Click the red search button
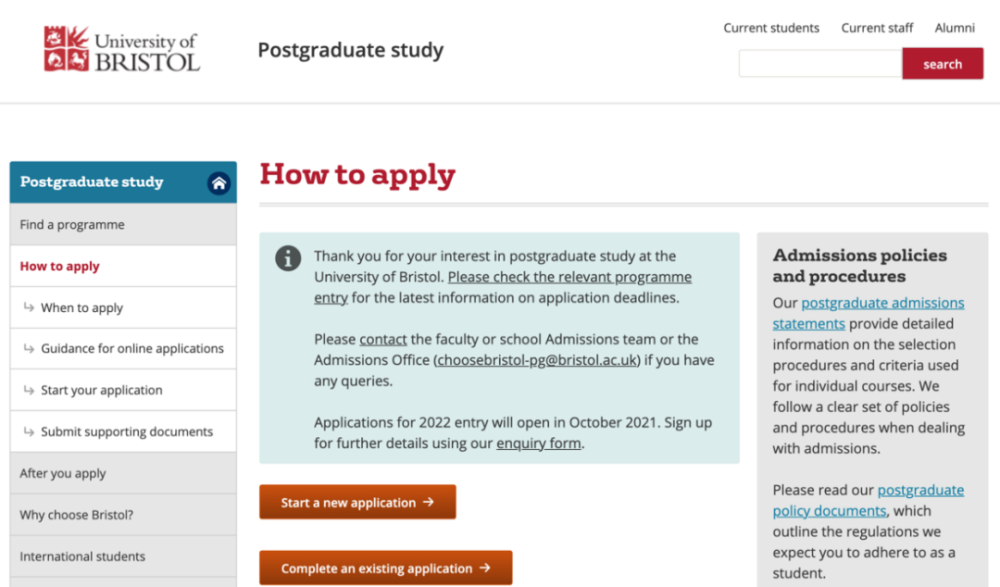Viewport: 1000px width, 587px height. 943,64
